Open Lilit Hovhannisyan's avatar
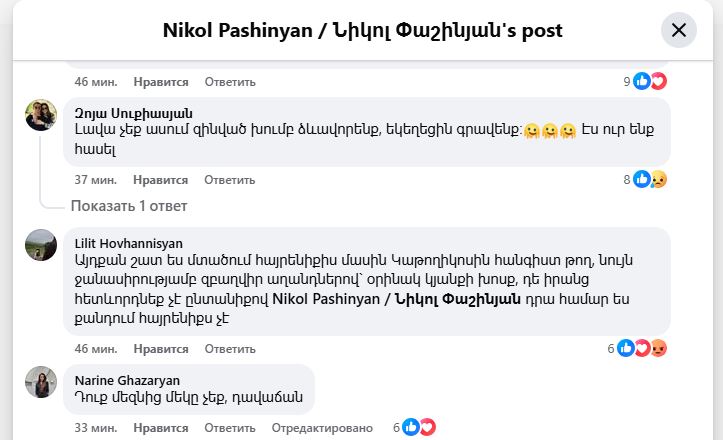This screenshot has width=723, height=440. (41, 246)
